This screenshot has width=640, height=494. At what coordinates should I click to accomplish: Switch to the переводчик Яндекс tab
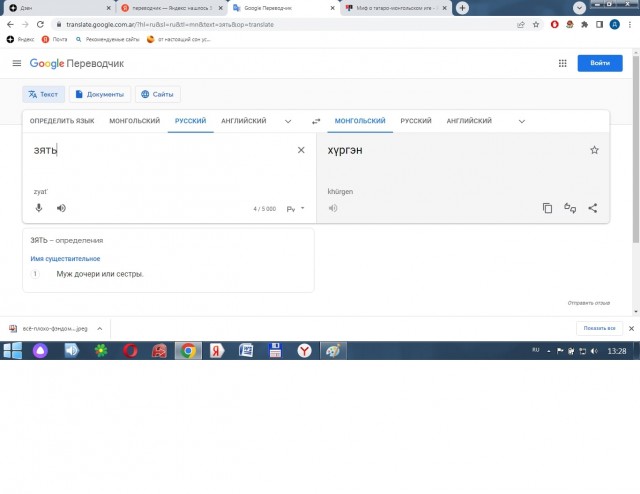pos(171,8)
